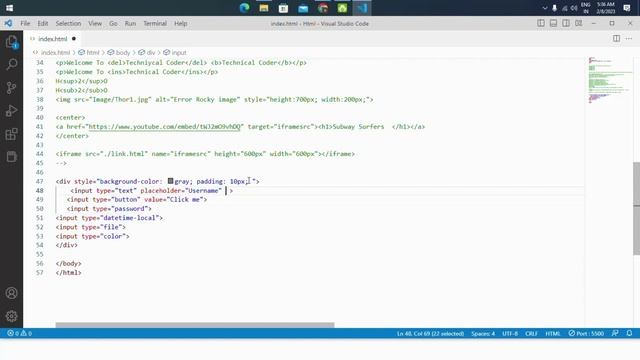The width and height of the screenshot is (640, 360).
Task: Click the <center> tag on line 40
Action: 70,118
